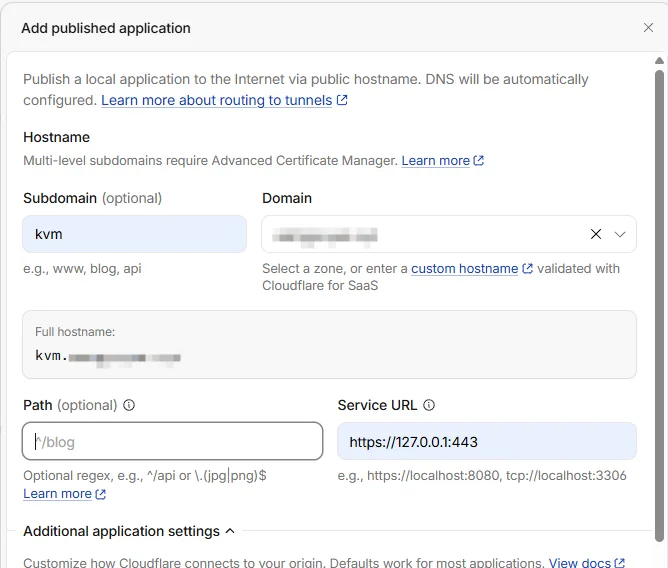Click the Hostname section heading

57,137
